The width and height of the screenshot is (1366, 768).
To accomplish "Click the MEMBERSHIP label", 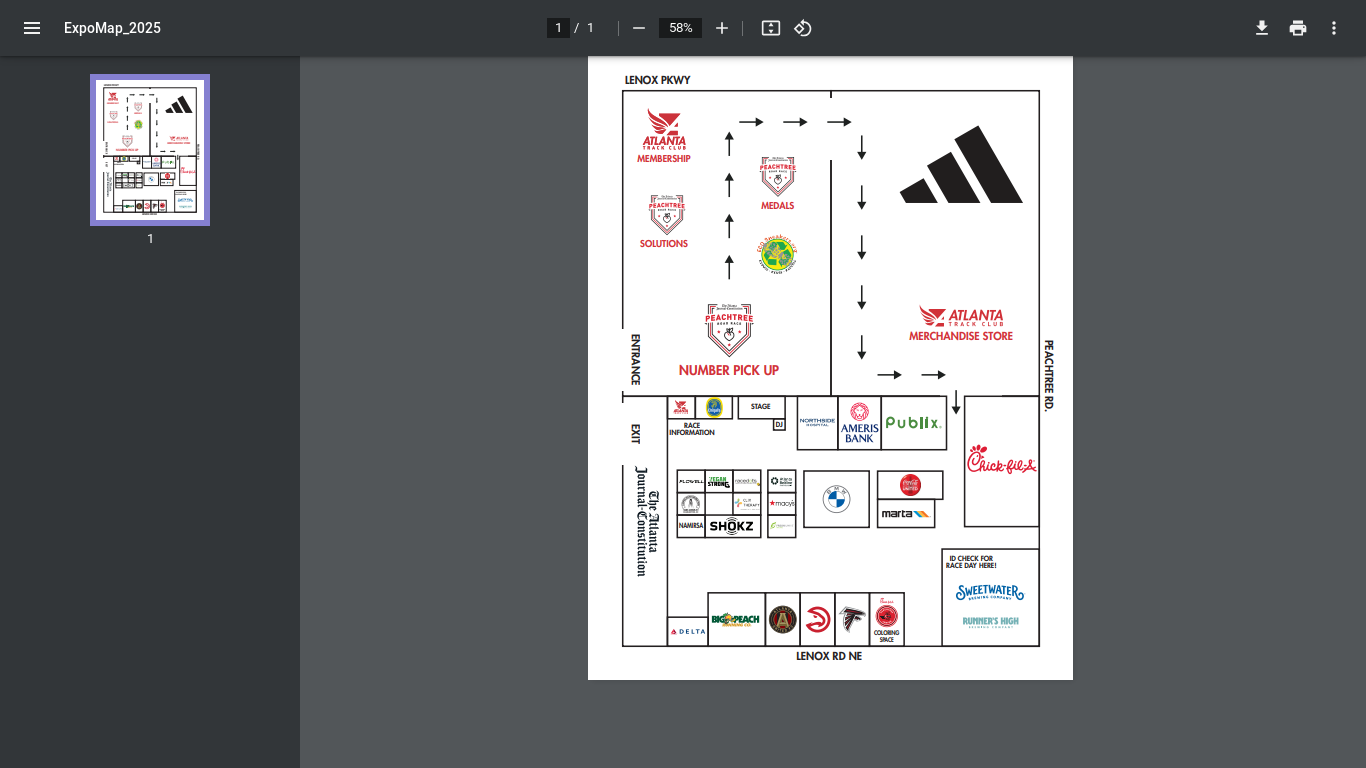I will (664, 159).
